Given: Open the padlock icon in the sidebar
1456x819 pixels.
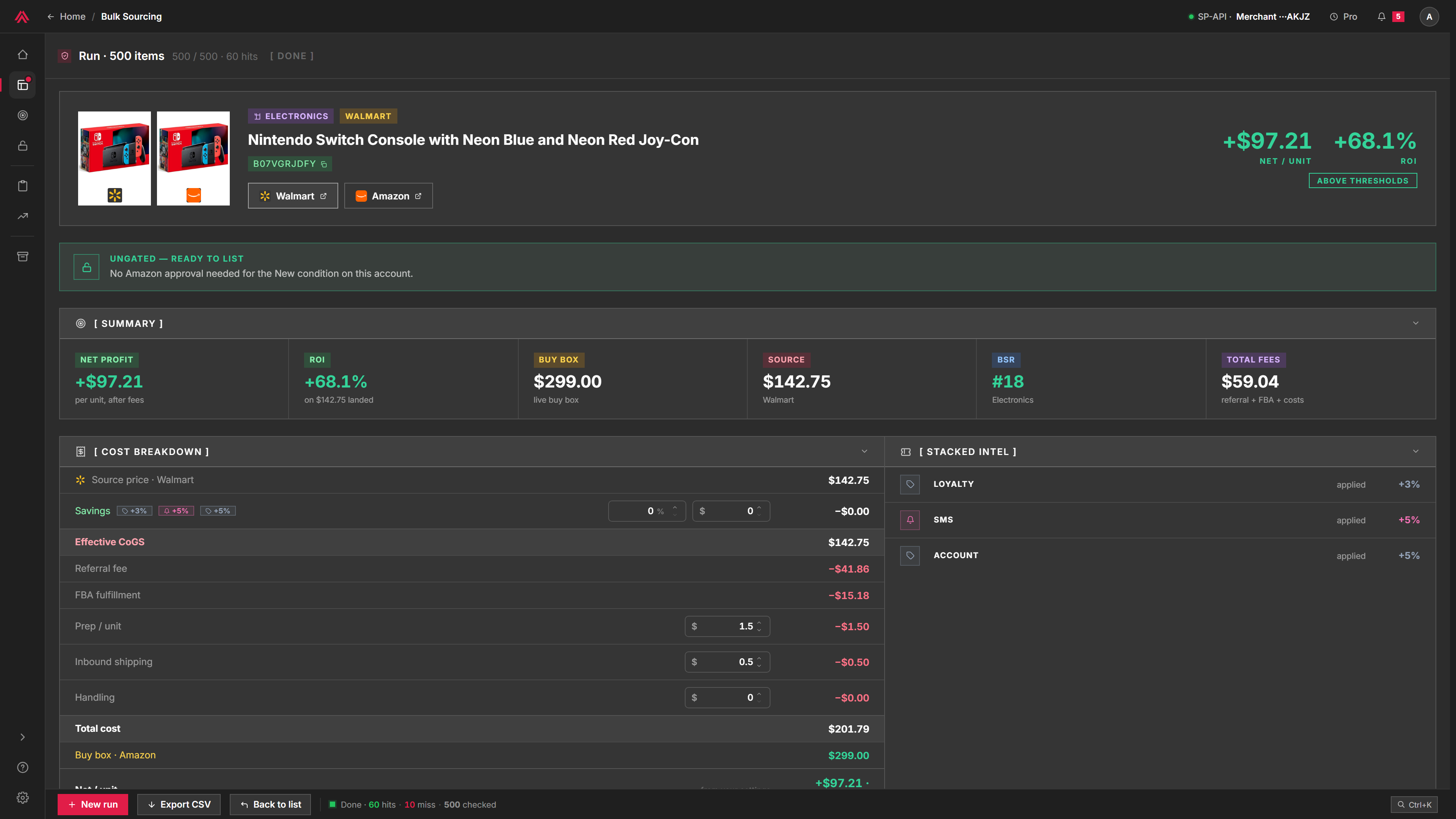Looking at the screenshot, I should pos(23,146).
